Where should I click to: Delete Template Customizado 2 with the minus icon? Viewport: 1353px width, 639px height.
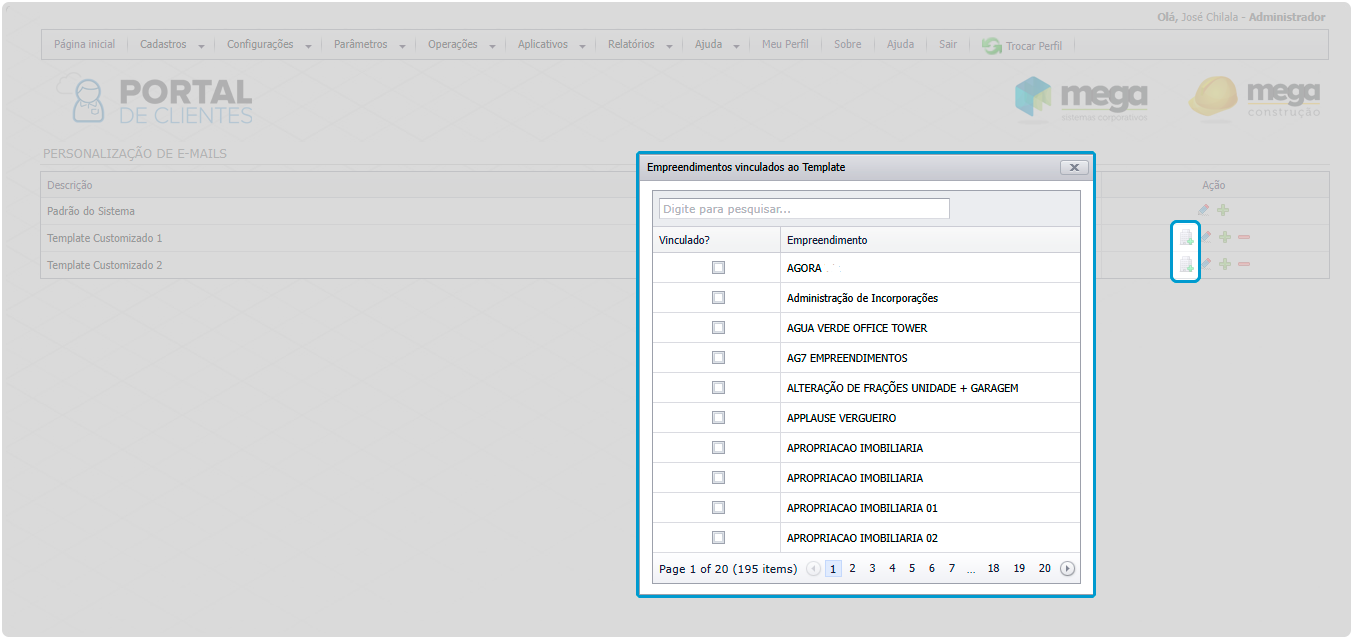[1244, 264]
